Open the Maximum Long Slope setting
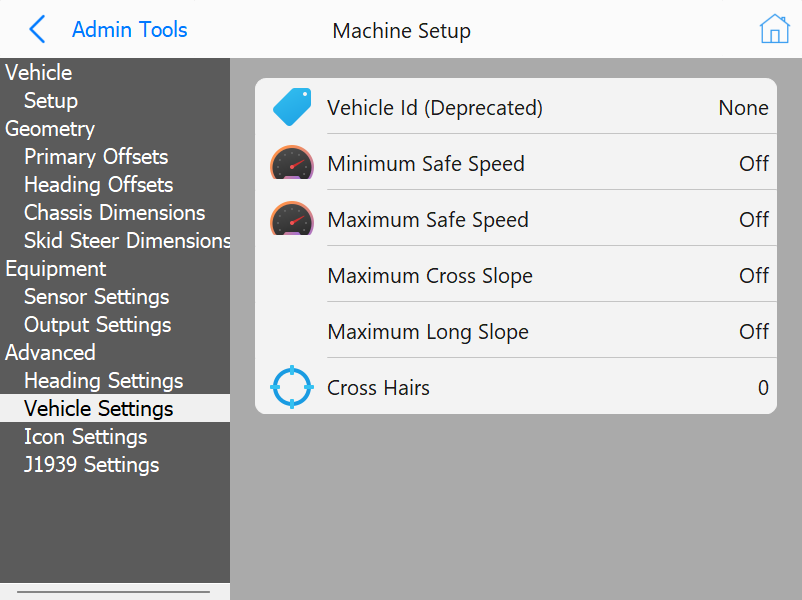This screenshot has width=802, height=600. point(516,330)
